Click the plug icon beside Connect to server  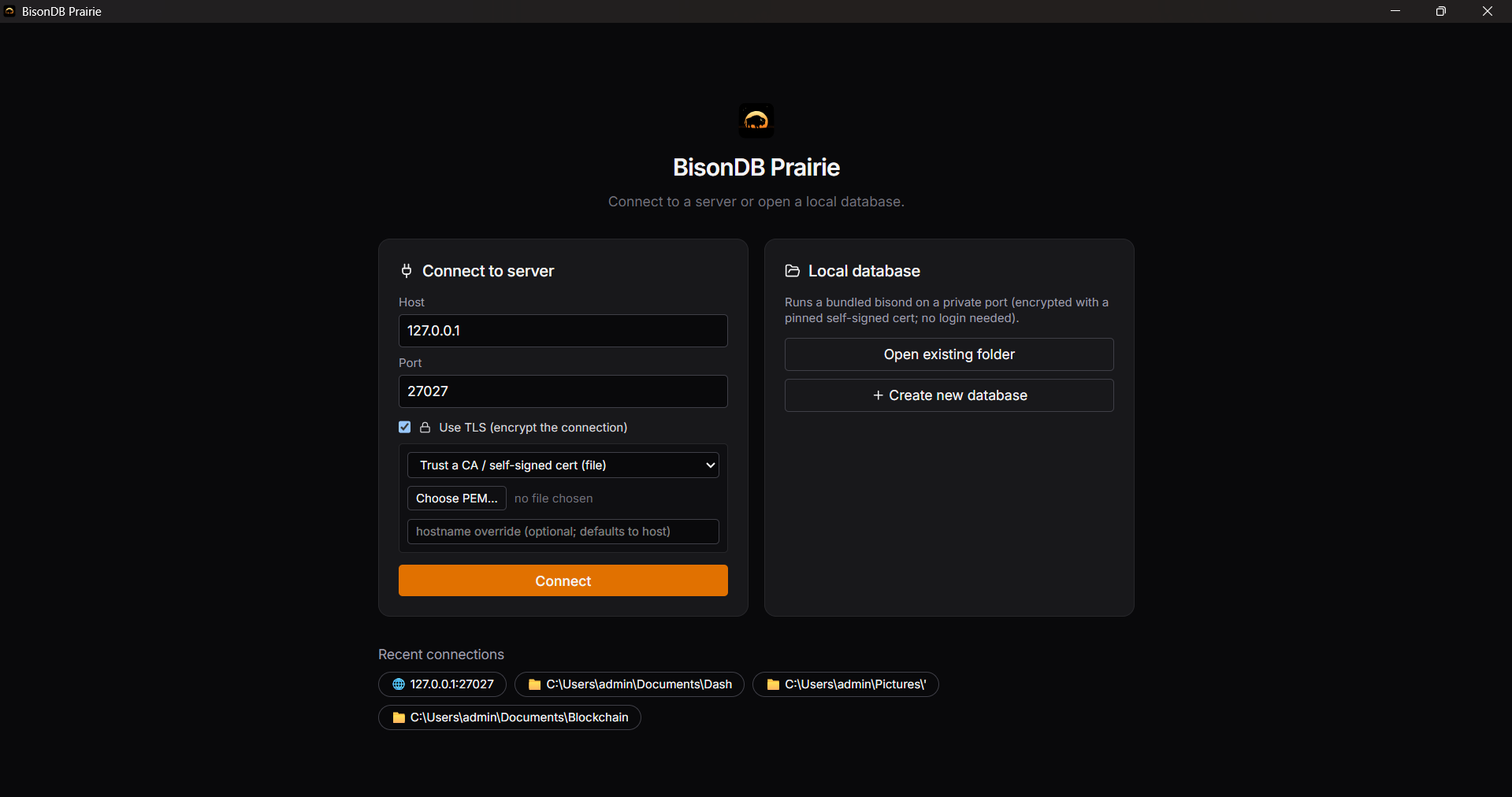click(407, 271)
